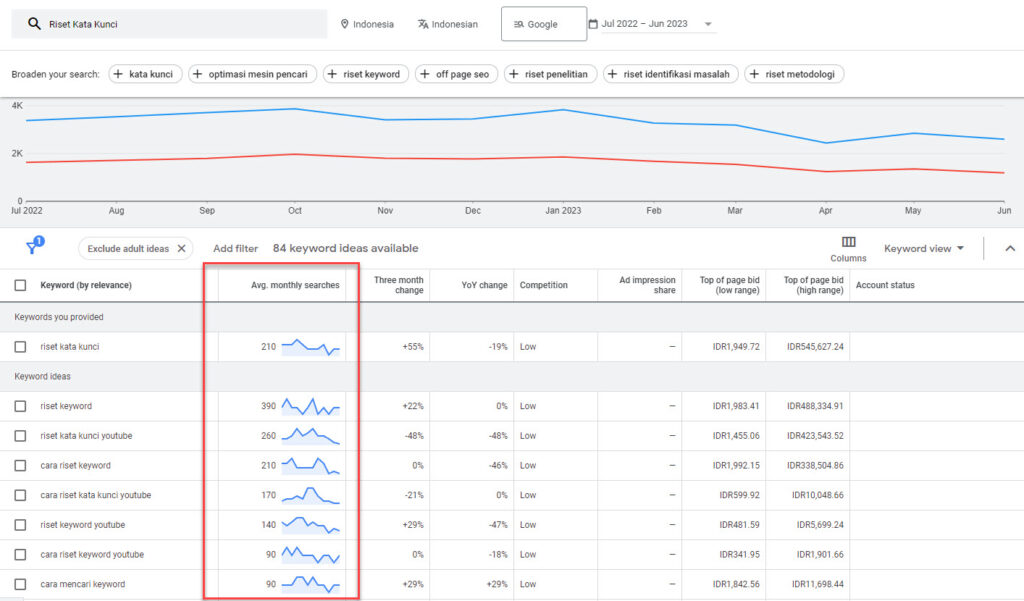Click the Riset Kata Kunci search field
This screenshot has width=1024, height=601.
tap(169, 24)
